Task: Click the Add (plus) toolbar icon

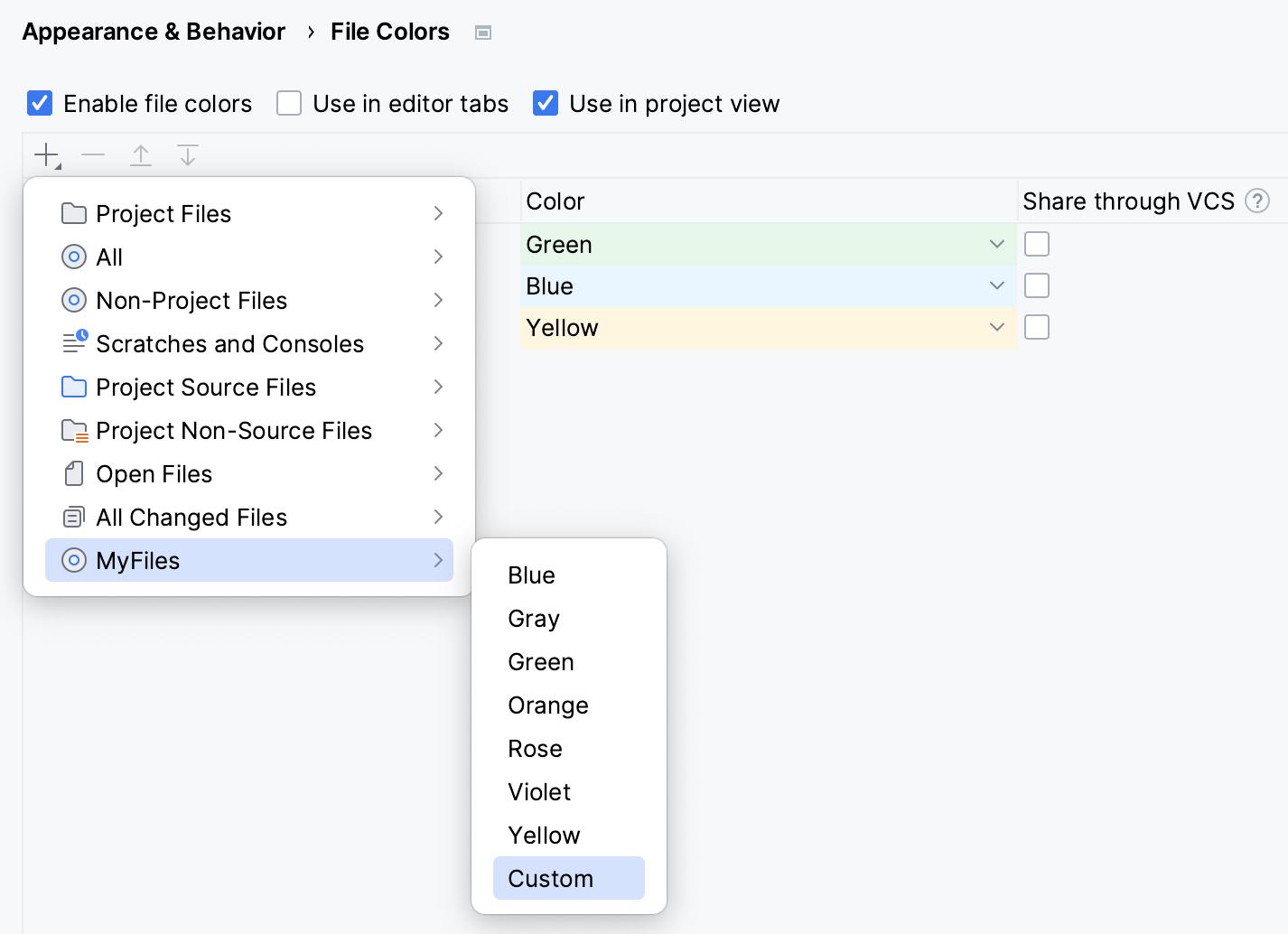Action: [46, 155]
